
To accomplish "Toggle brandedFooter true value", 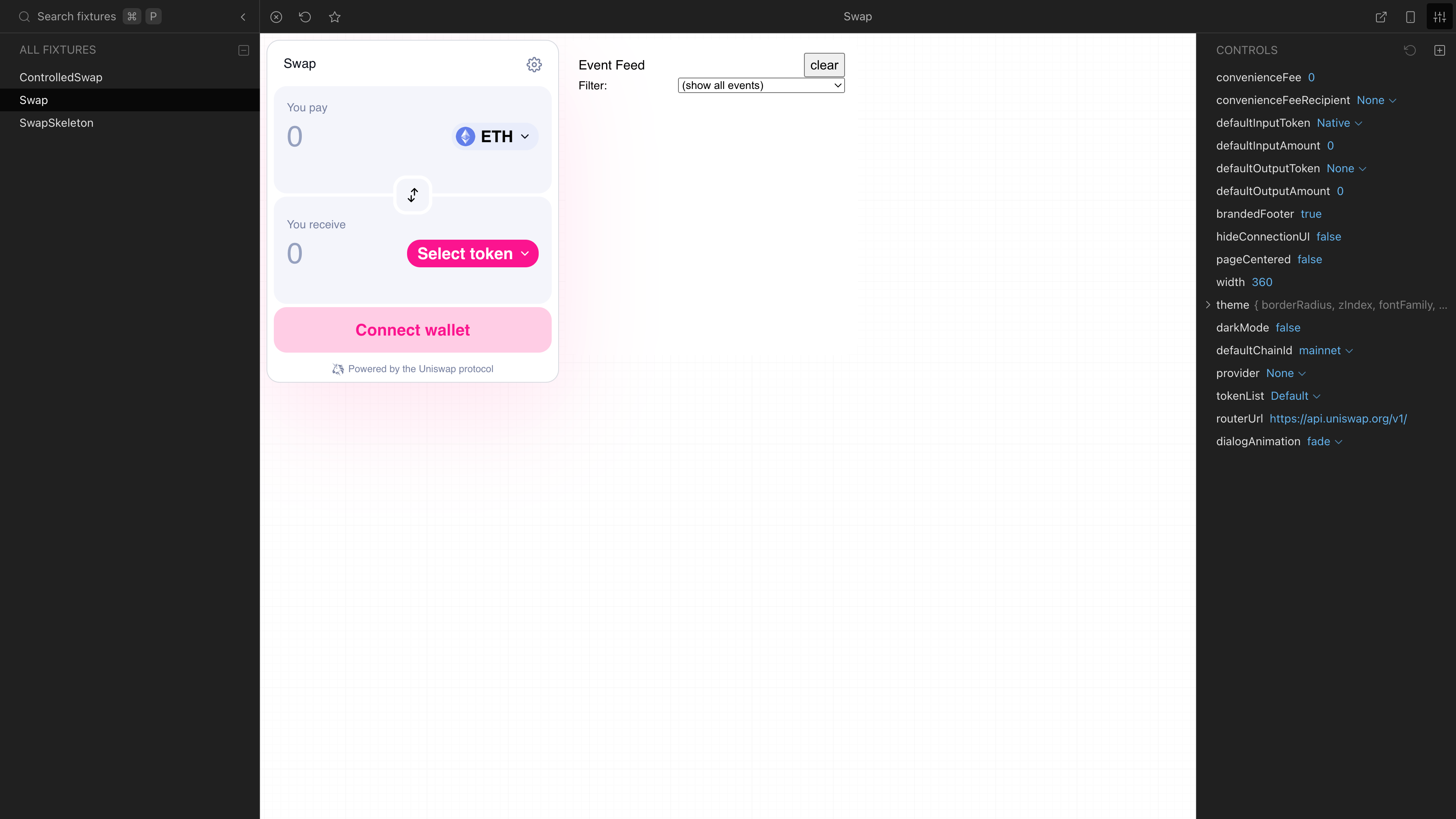I will point(1311,214).
